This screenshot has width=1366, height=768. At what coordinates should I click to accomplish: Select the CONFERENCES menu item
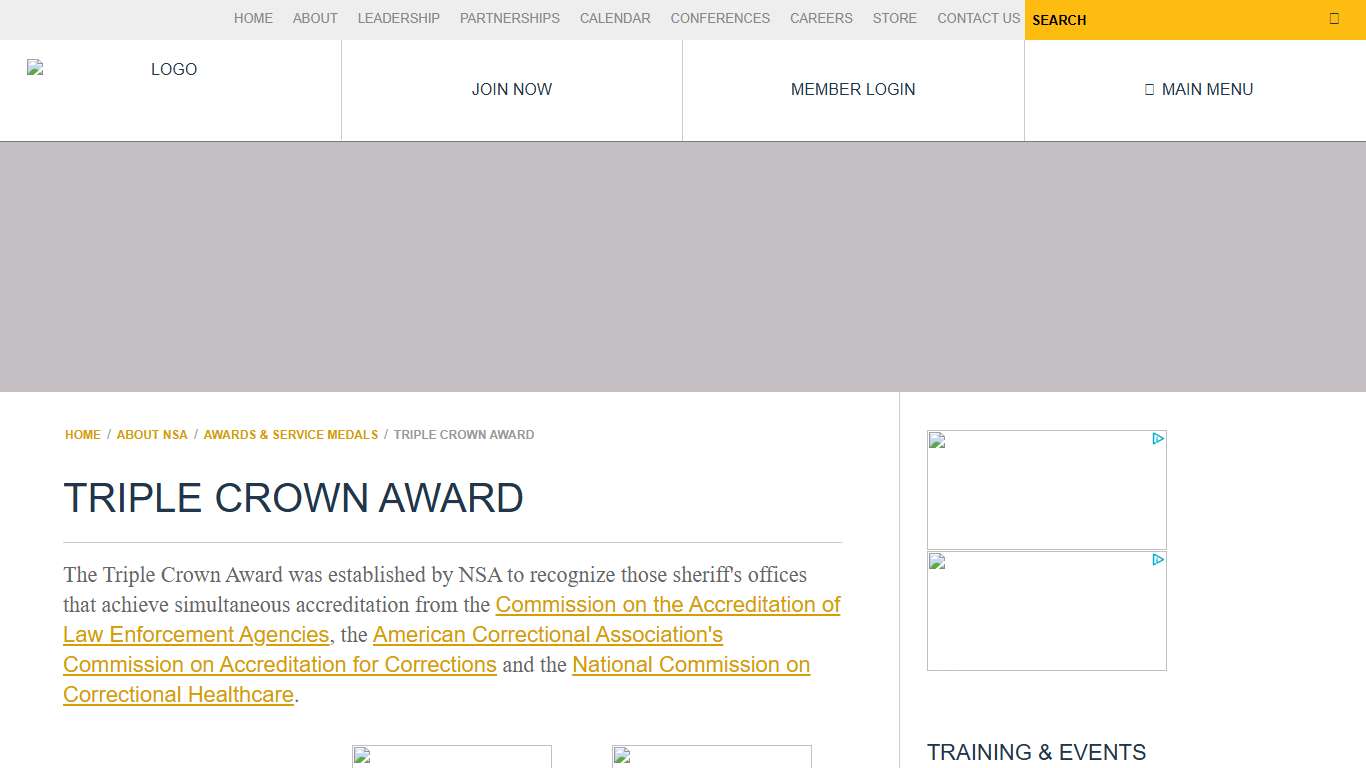click(x=720, y=18)
